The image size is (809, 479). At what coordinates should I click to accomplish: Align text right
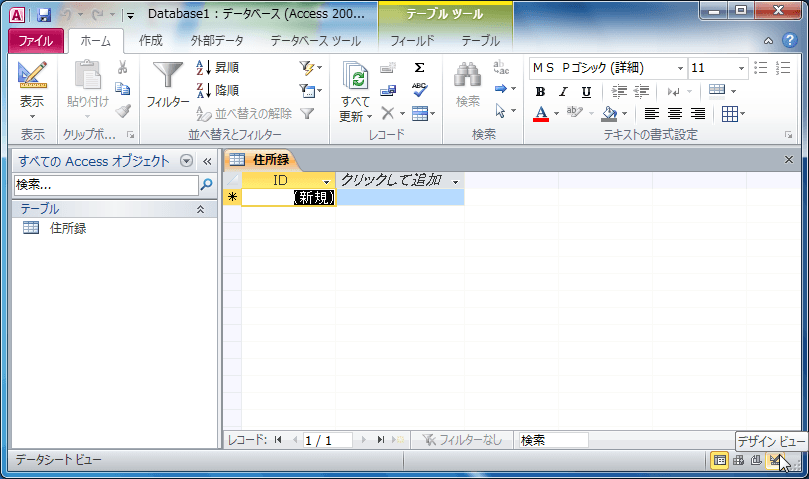tap(698, 113)
